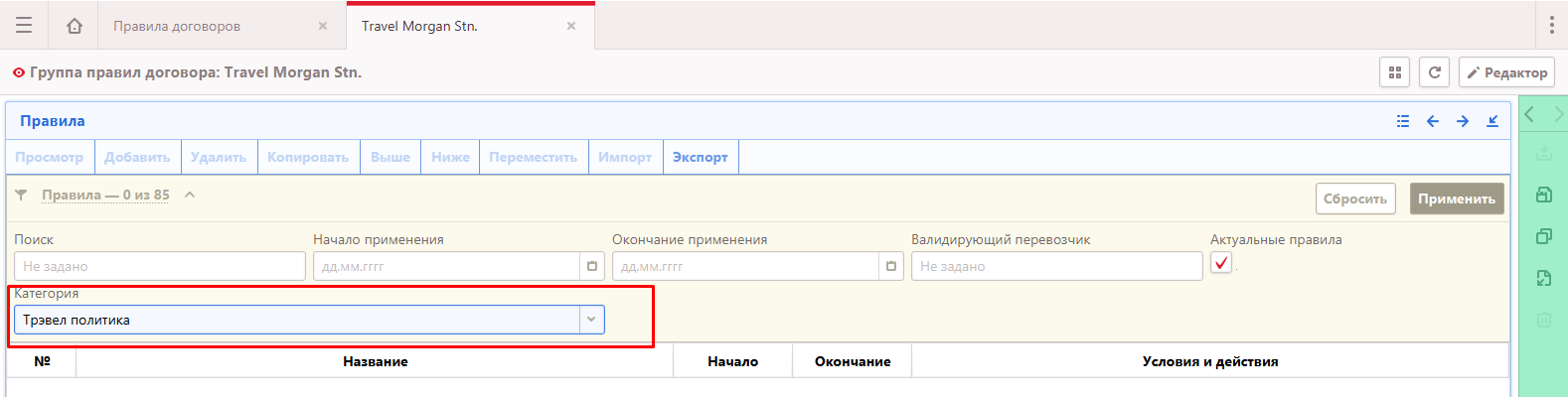Viewport: 1568px width, 397px height.
Task: Click the collapse panel arrow icon
Action: (1492, 121)
